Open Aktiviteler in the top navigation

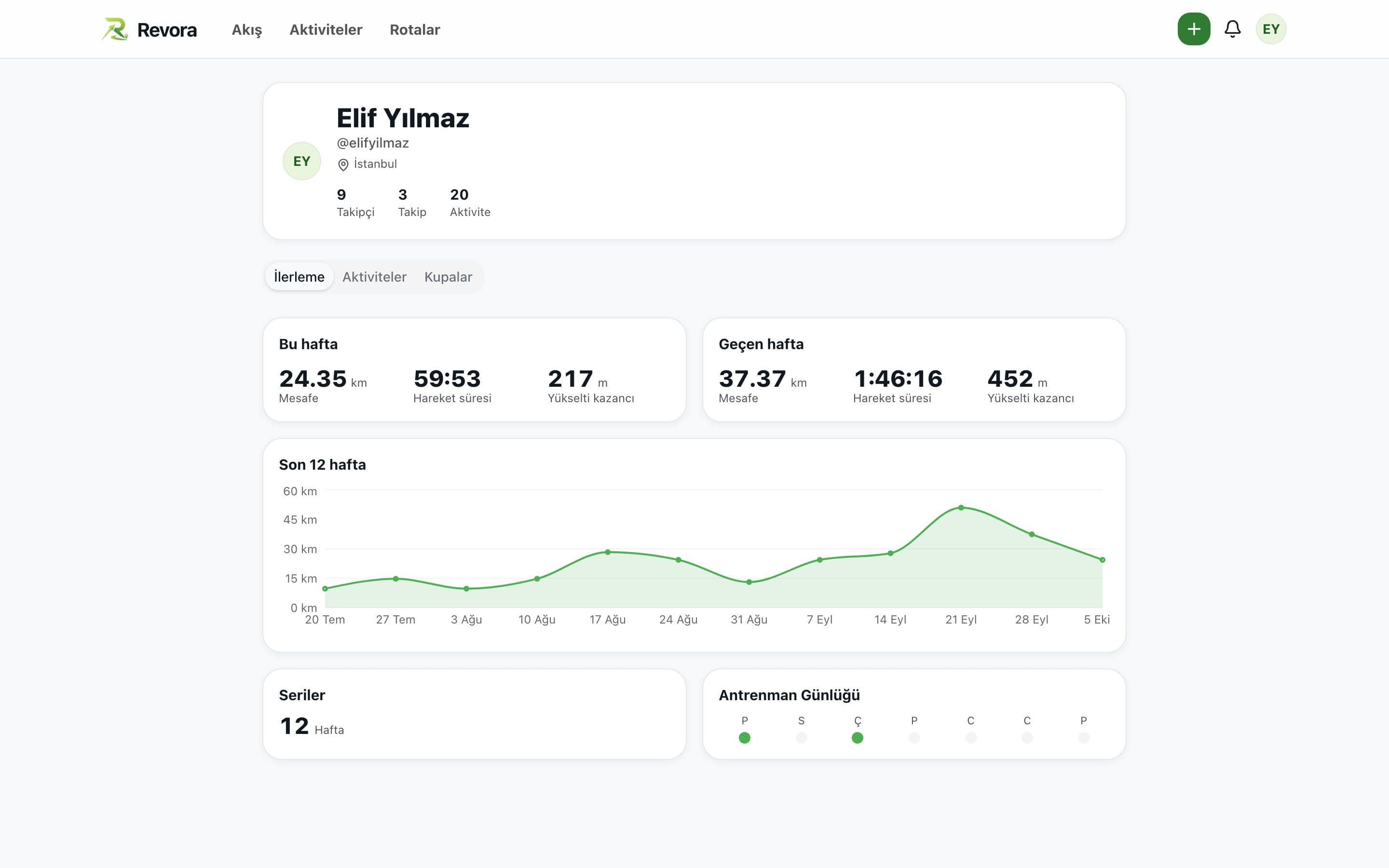click(326, 30)
